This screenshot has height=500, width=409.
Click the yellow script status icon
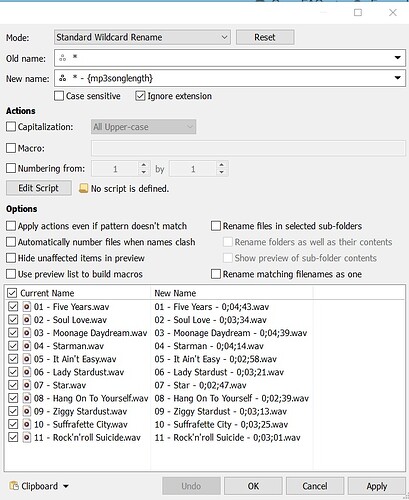point(83,188)
